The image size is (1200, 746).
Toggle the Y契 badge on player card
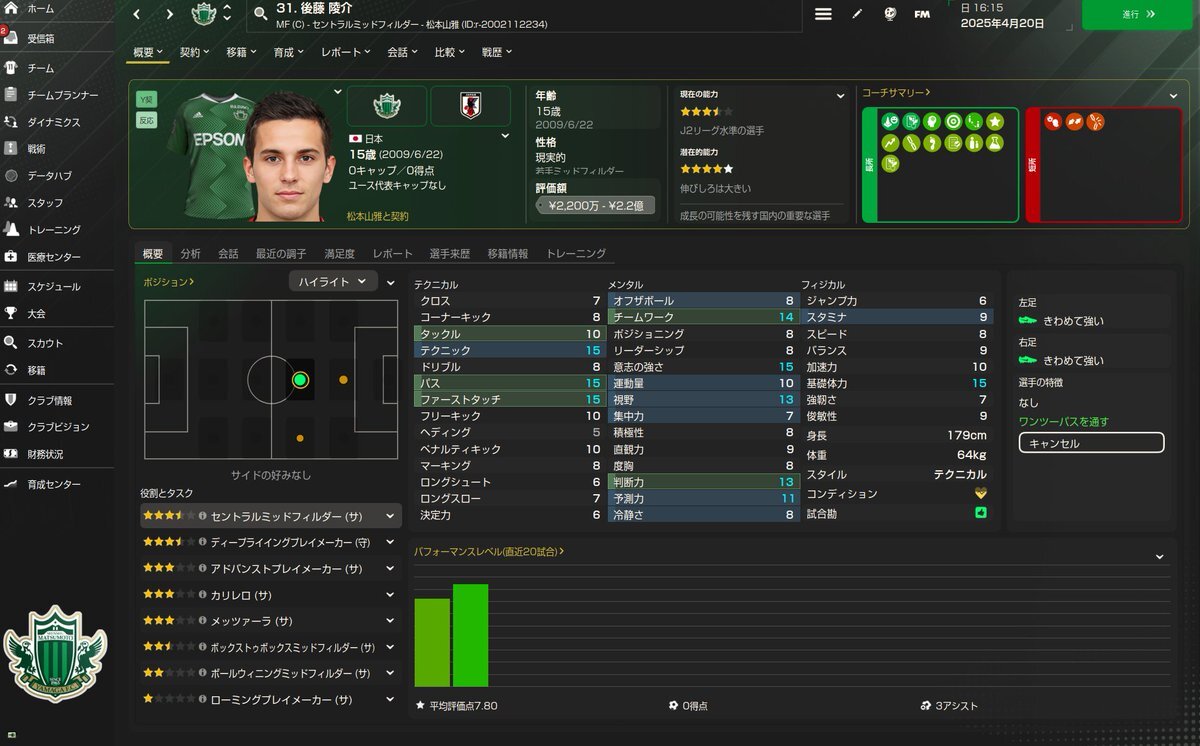coord(146,99)
